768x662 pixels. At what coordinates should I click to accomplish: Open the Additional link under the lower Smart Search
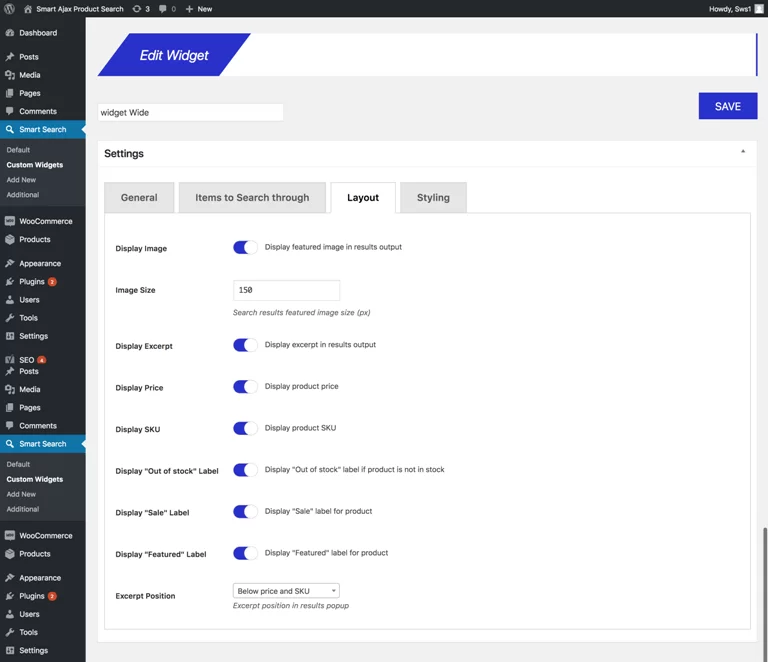coord(23,509)
